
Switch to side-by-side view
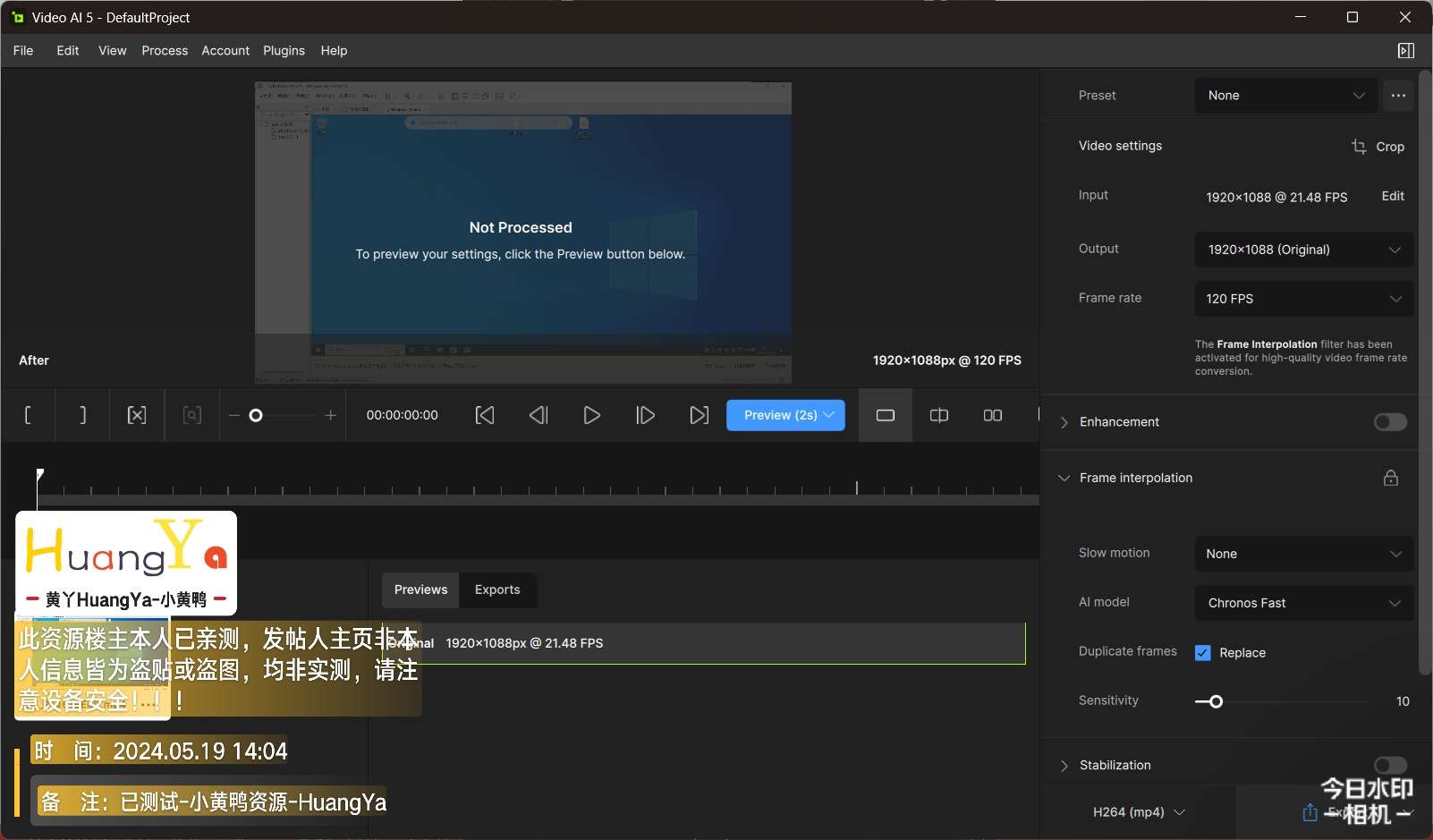[992, 415]
